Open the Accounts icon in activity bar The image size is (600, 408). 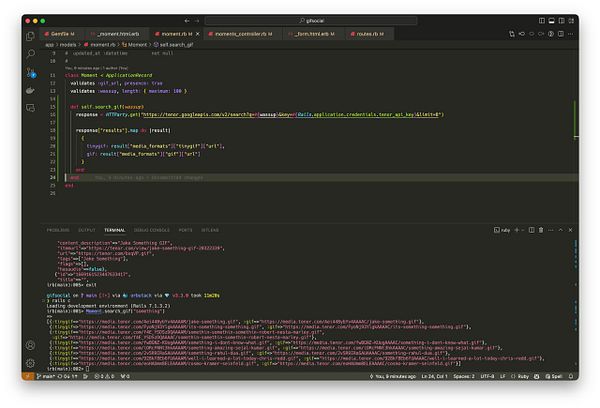[30, 345]
